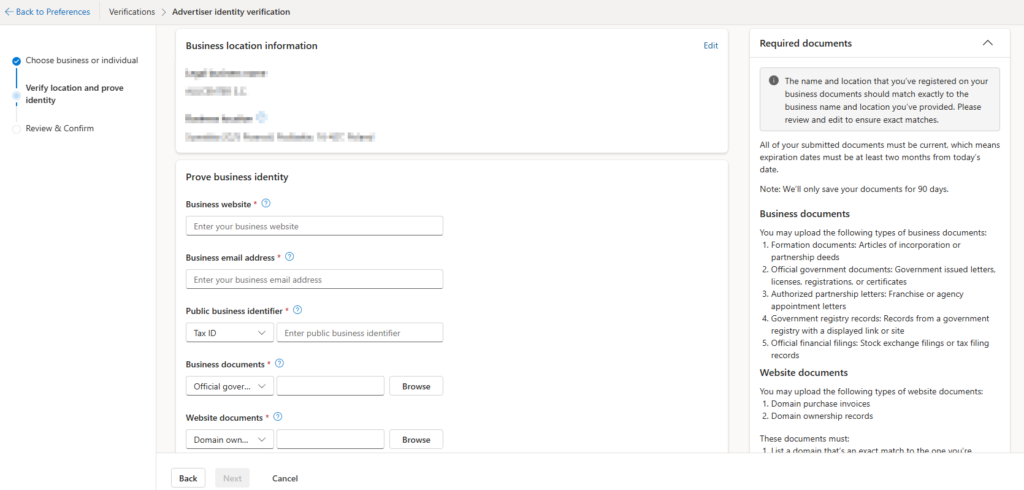Open the Tax ID identifier type dropdown
The height and width of the screenshot is (490, 1024).
click(x=229, y=332)
